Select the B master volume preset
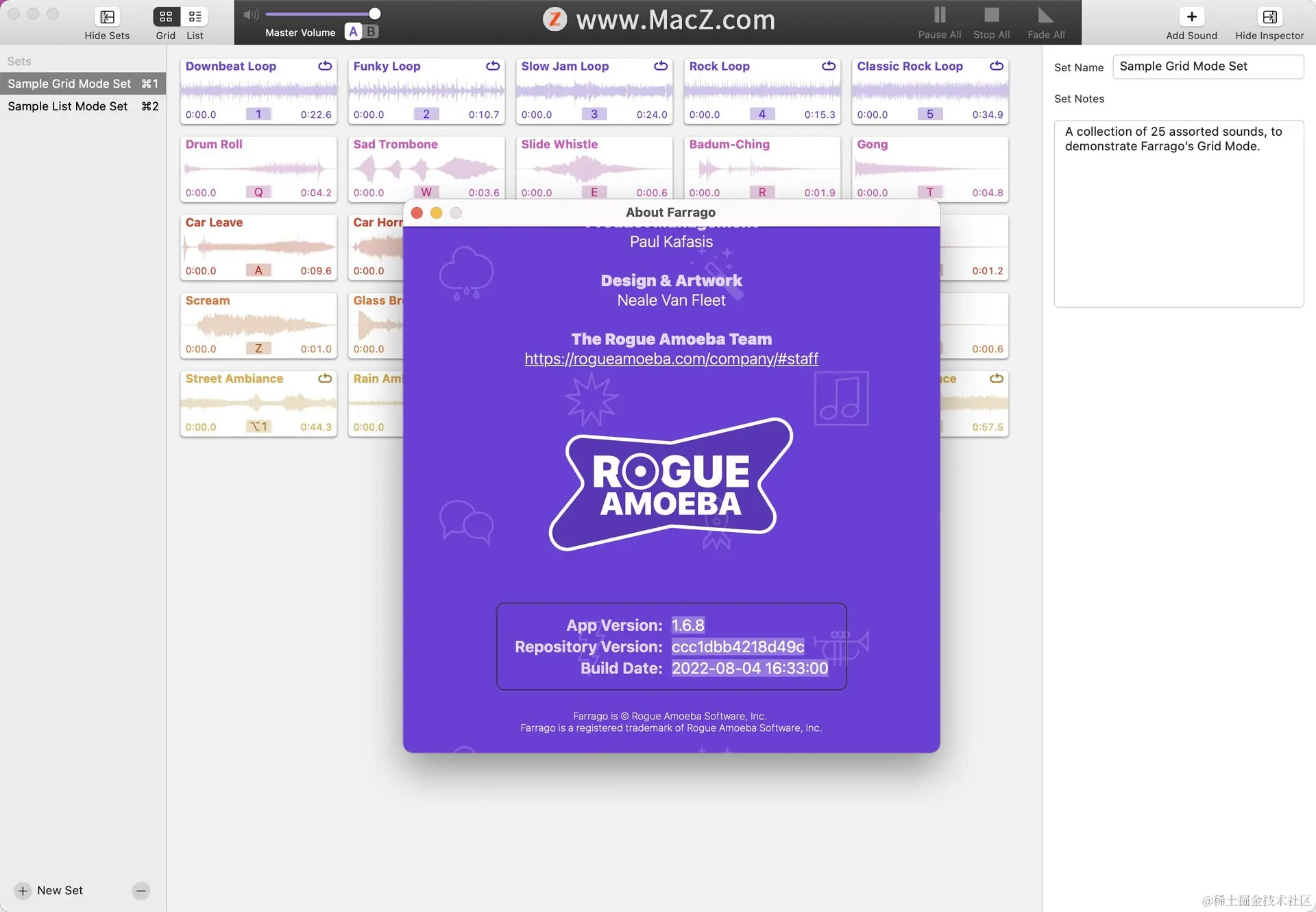Viewport: 1316px width, 912px height. click(x=371, y=32)
